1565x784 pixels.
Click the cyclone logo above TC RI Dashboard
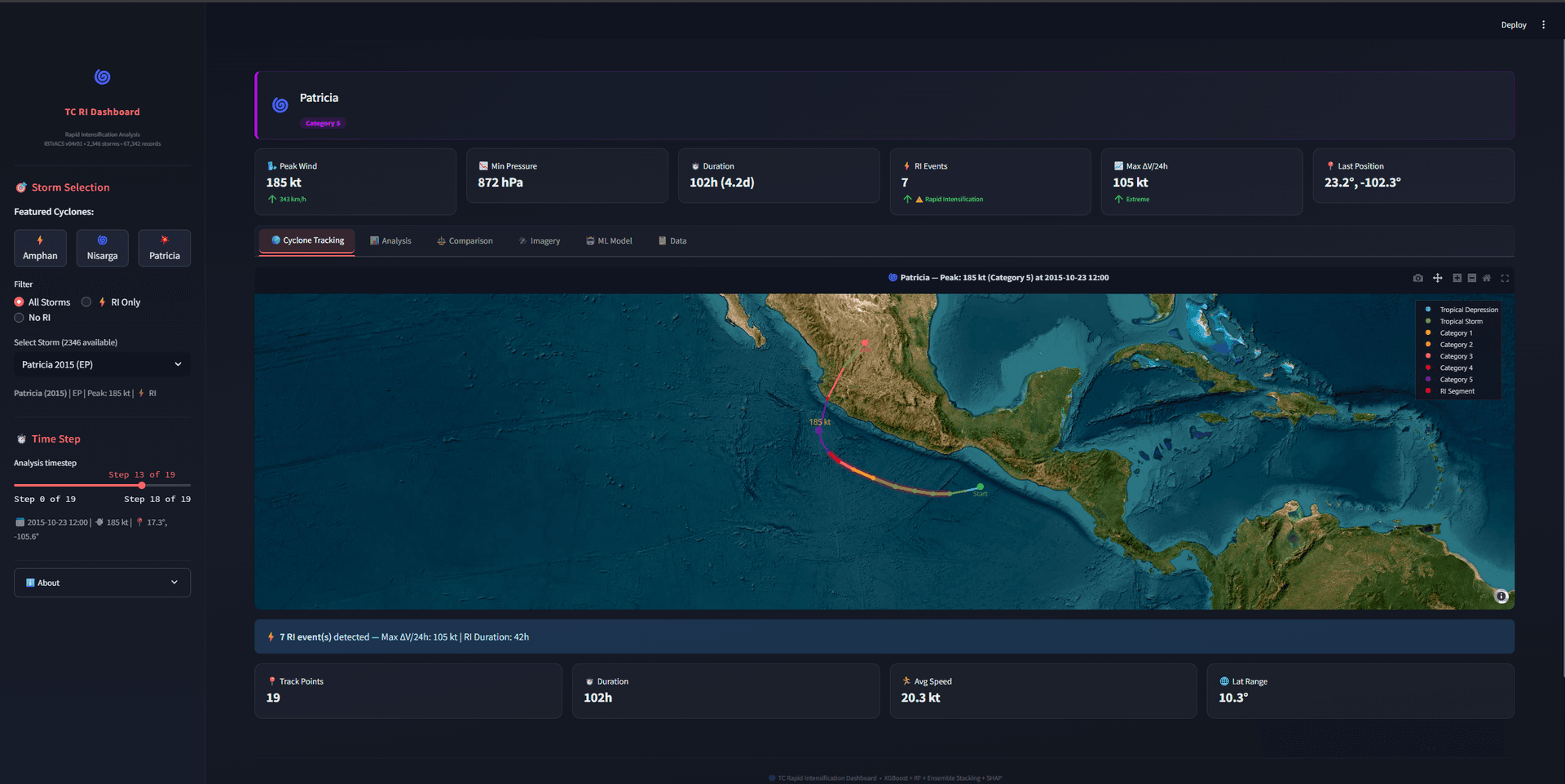tap(102, 76)
